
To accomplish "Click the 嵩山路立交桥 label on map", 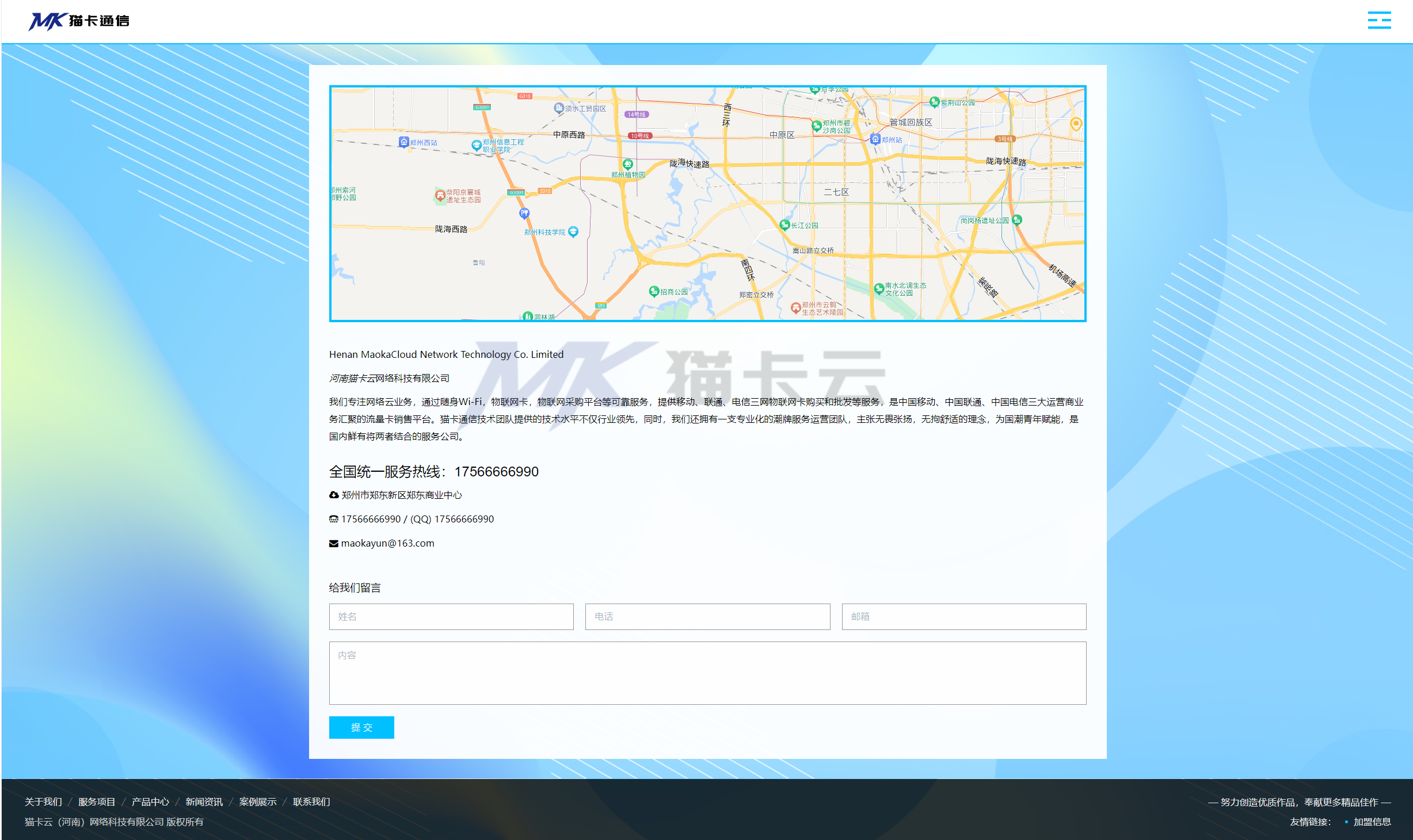I will pyautogui.click(x=813, y=250).
